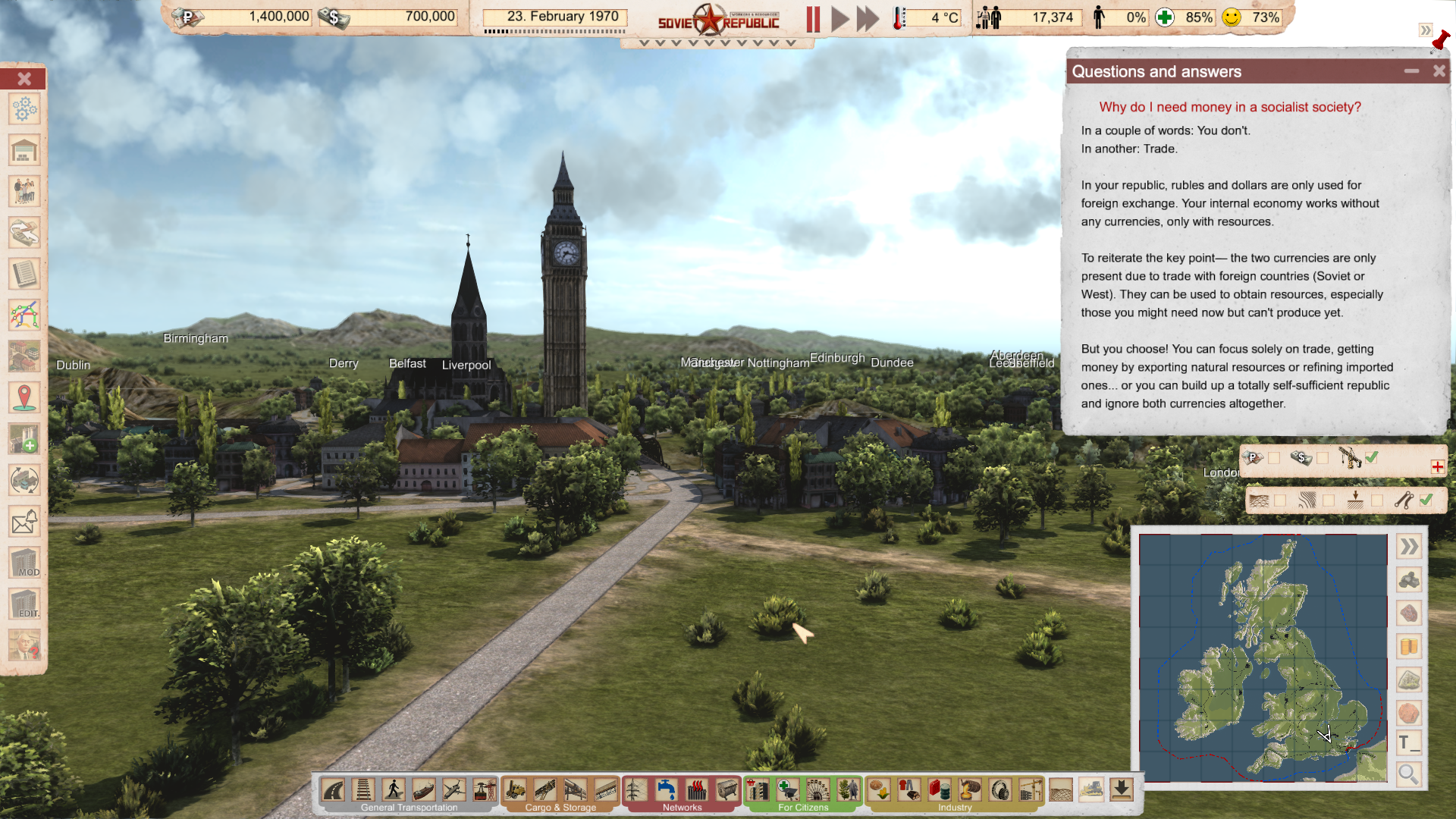Click the Liverpool city label
Viewport: 1456px width, 819px height.
466,365
